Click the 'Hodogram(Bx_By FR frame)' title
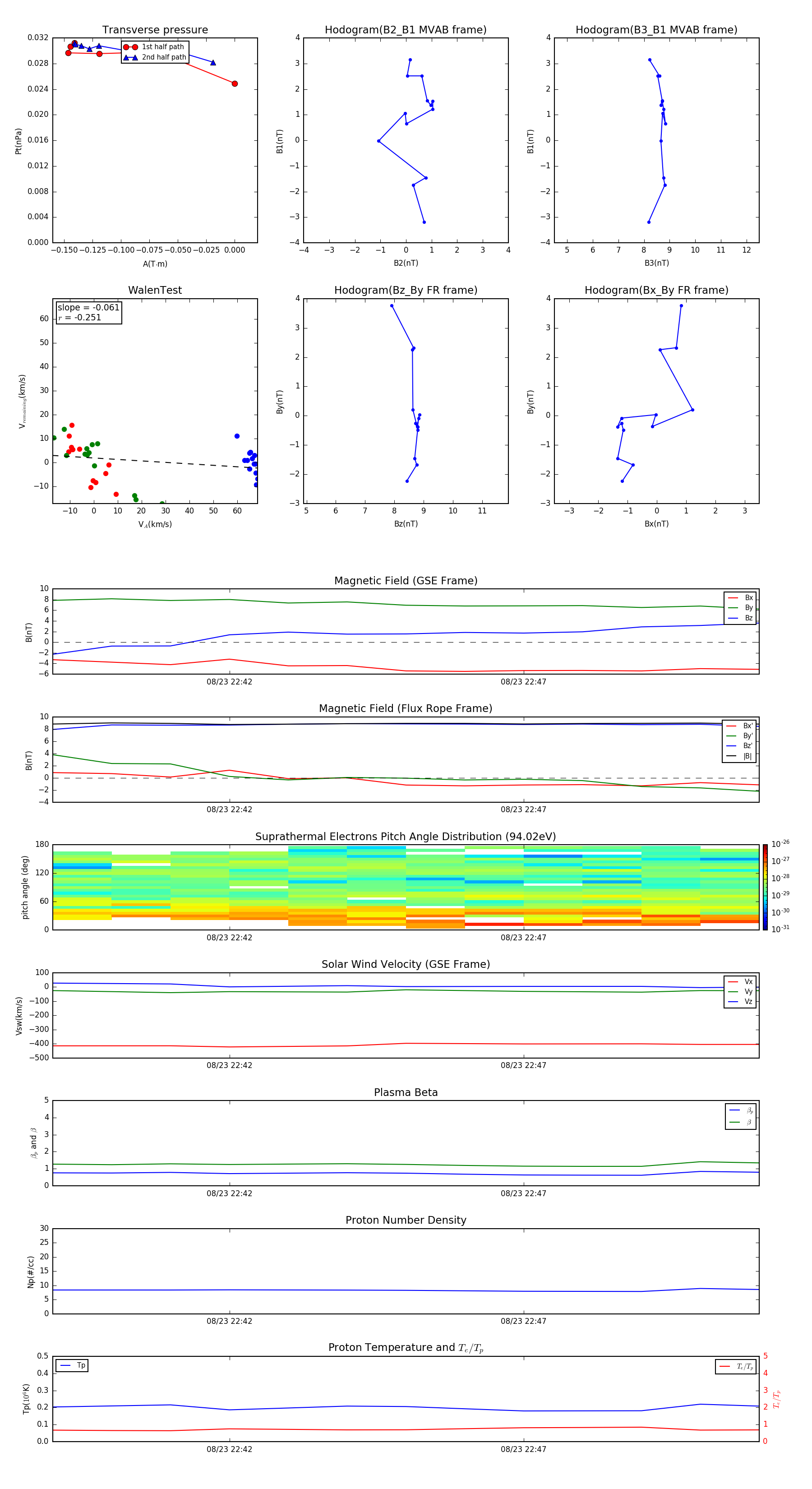Image resolution: width=812 pixels, height=1489 pixels. click(656, 290)
